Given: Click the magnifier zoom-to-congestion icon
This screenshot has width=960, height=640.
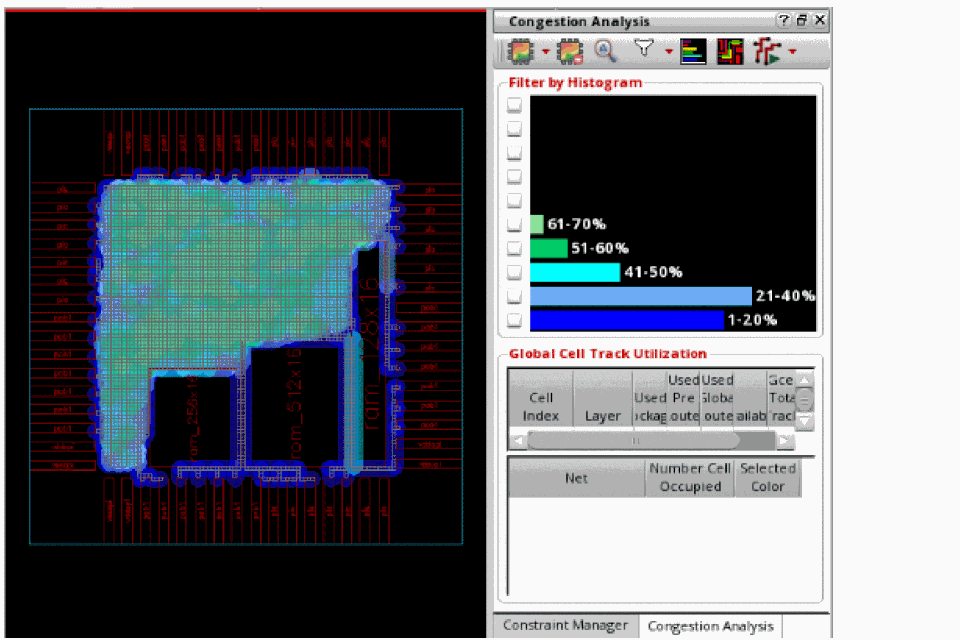Looking at the screenshot, I should pyautogui.click(x=605, y=50).
